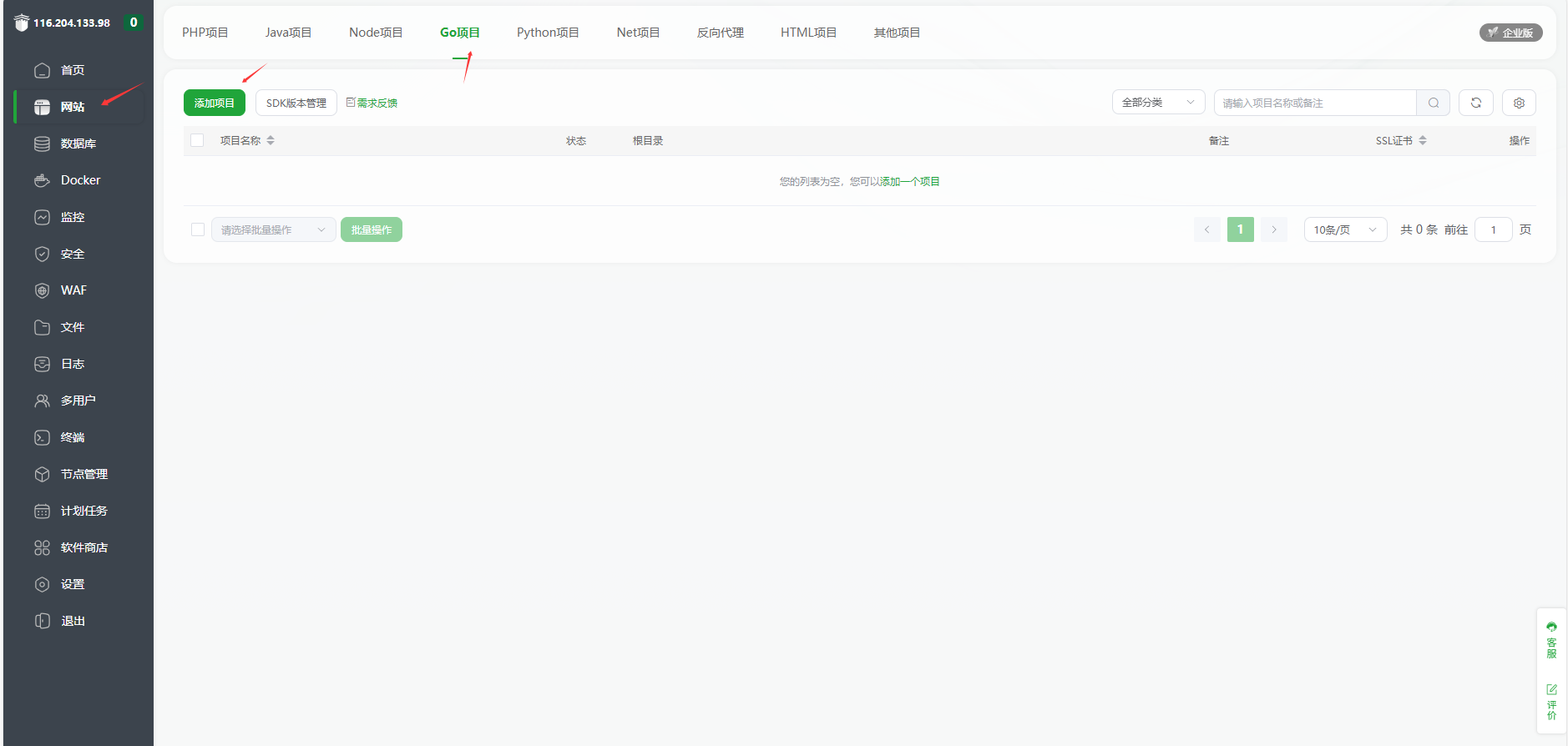1568x746 pixels.
Task: Sort by the SSL证书 column arrows
Action: click(x=1423, y=140)
